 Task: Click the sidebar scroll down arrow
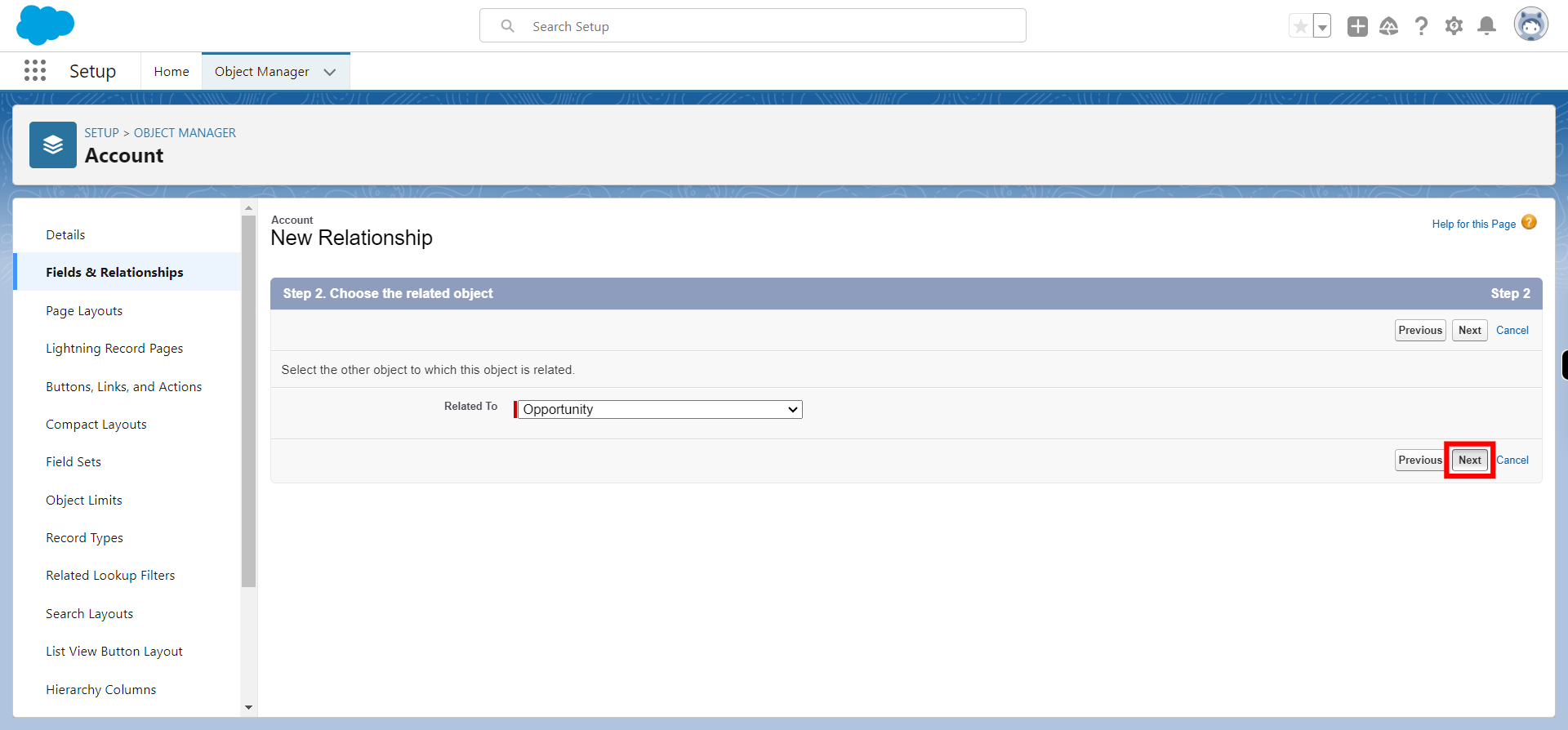coord(249,707)
